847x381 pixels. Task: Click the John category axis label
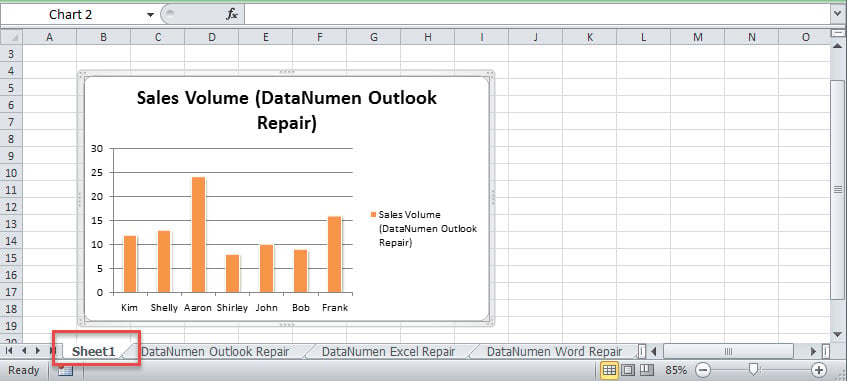point(267,308)
